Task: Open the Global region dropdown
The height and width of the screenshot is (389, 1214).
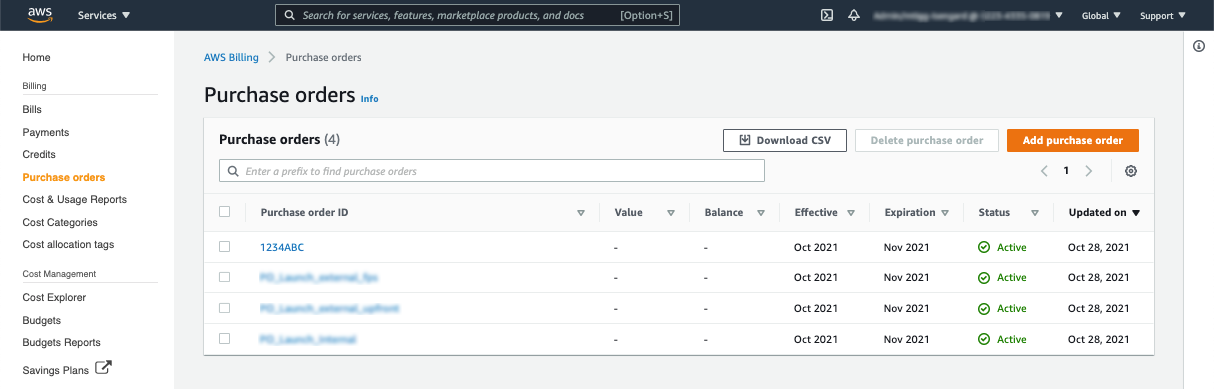Action: [x=1101, y=16]
